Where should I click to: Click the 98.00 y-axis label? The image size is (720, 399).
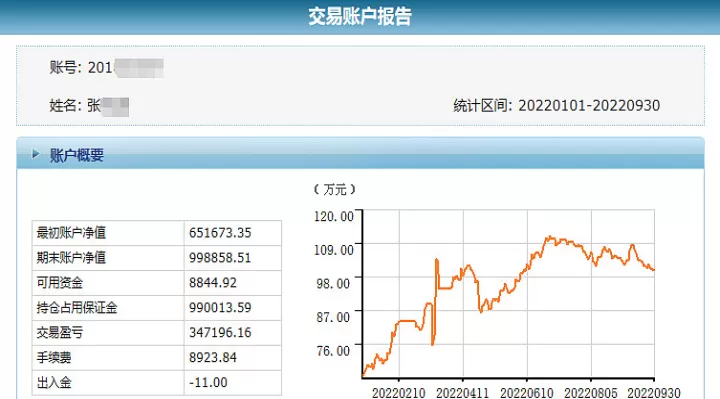coord(333,283)
